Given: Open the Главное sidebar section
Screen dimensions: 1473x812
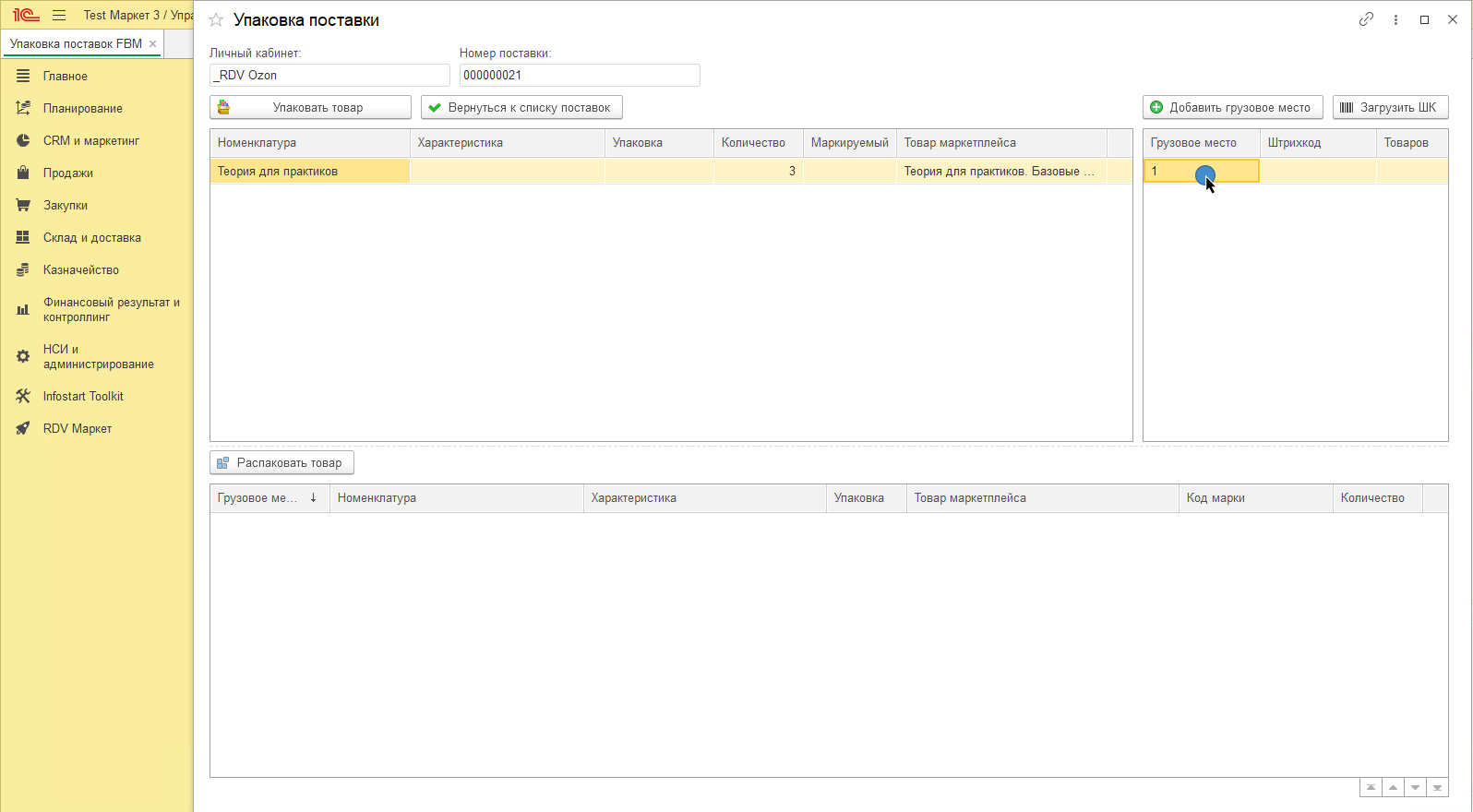Looking at the screenshot, I should pyautogui.click(x=65, y=77).
